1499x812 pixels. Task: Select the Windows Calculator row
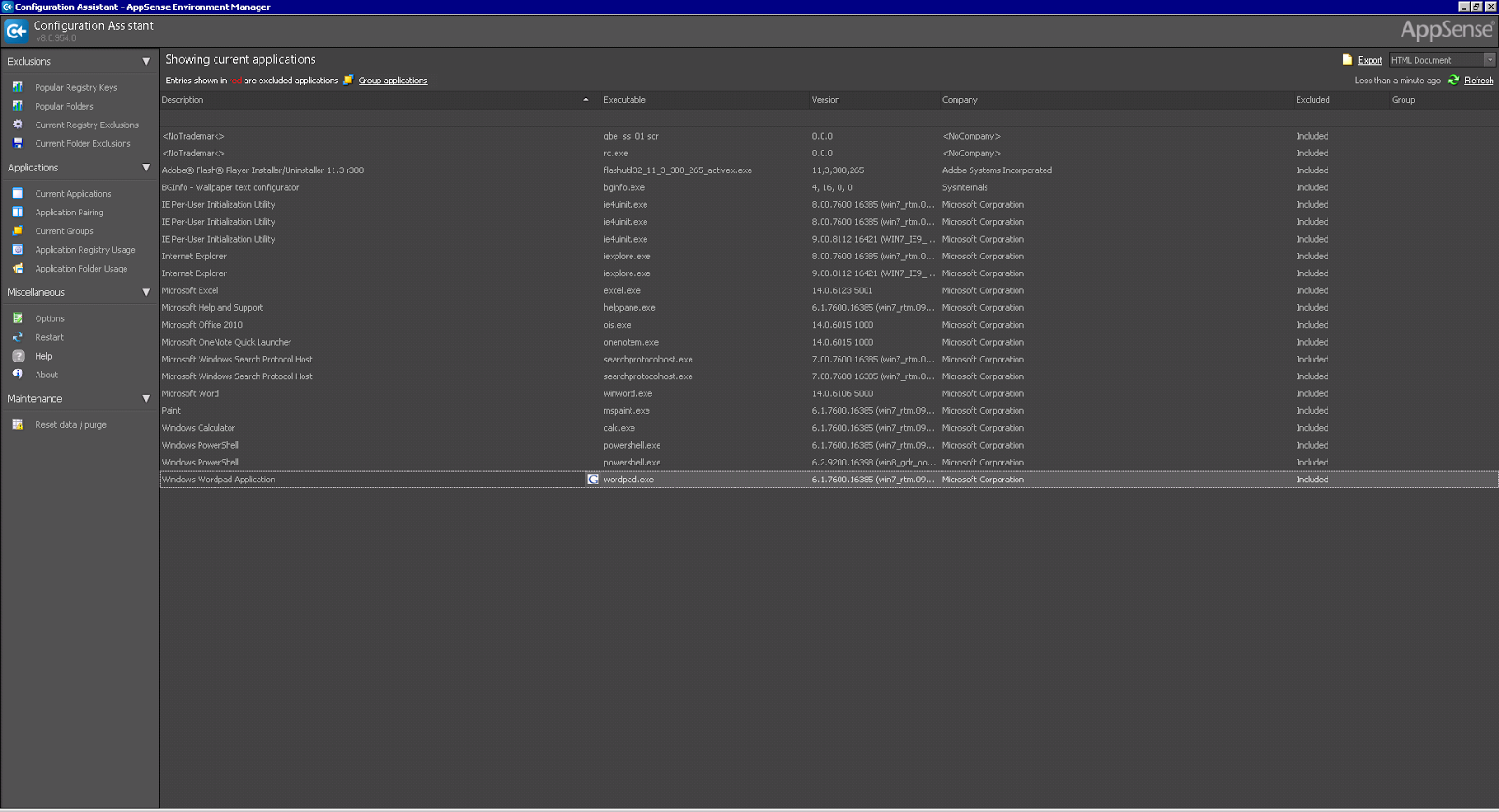click(829, 428)
